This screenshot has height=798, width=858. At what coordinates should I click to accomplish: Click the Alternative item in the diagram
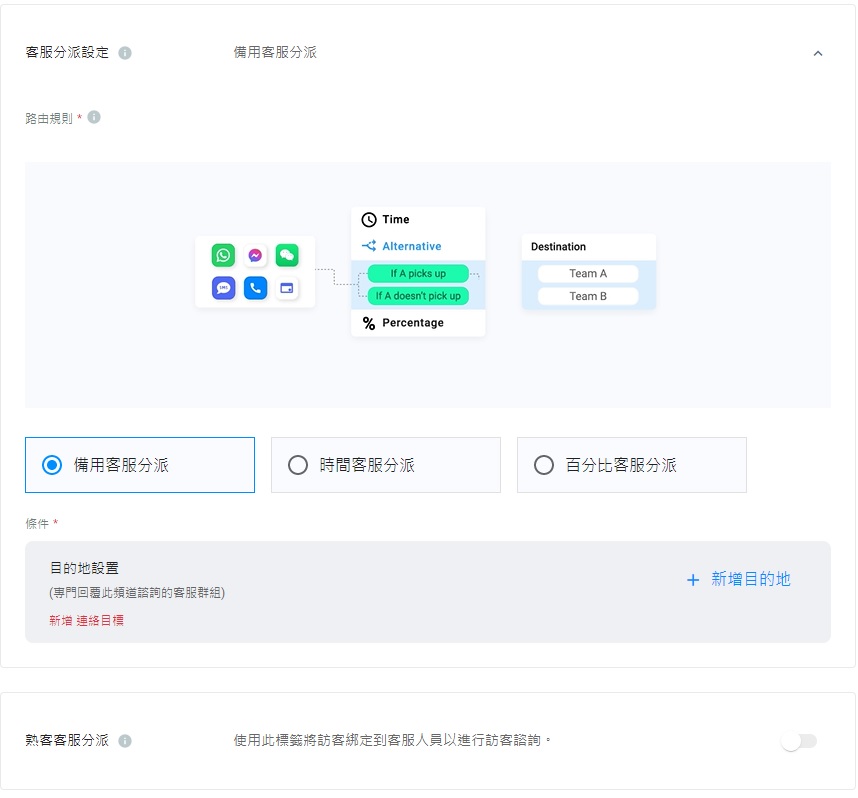coord(411,246)
